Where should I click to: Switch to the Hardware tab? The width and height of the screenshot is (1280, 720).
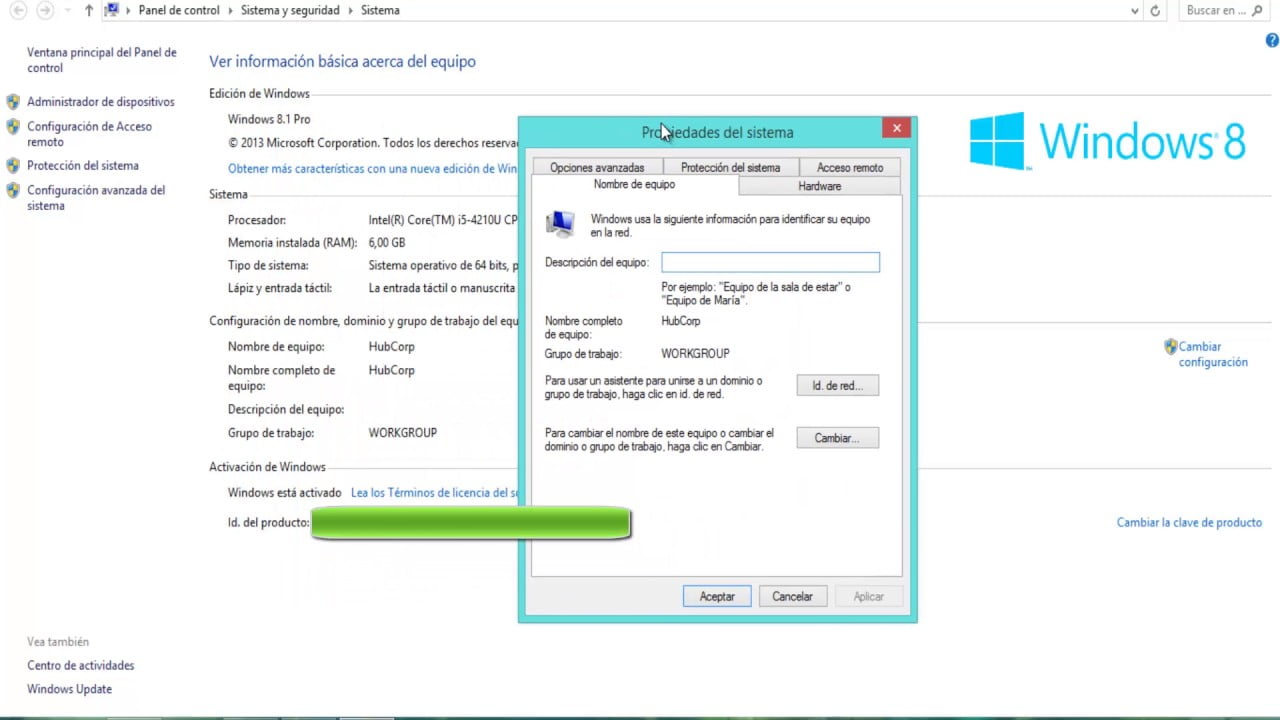point(820,186)
